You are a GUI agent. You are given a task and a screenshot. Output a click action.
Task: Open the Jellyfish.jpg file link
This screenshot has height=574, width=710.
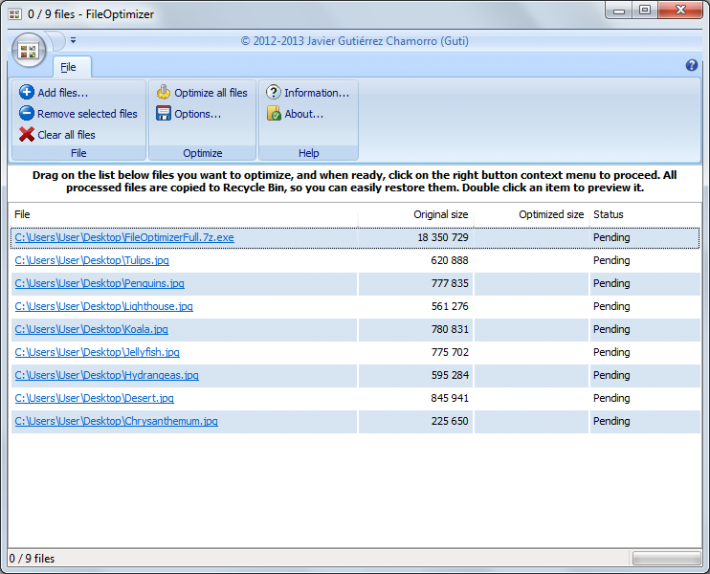[97, 352]
